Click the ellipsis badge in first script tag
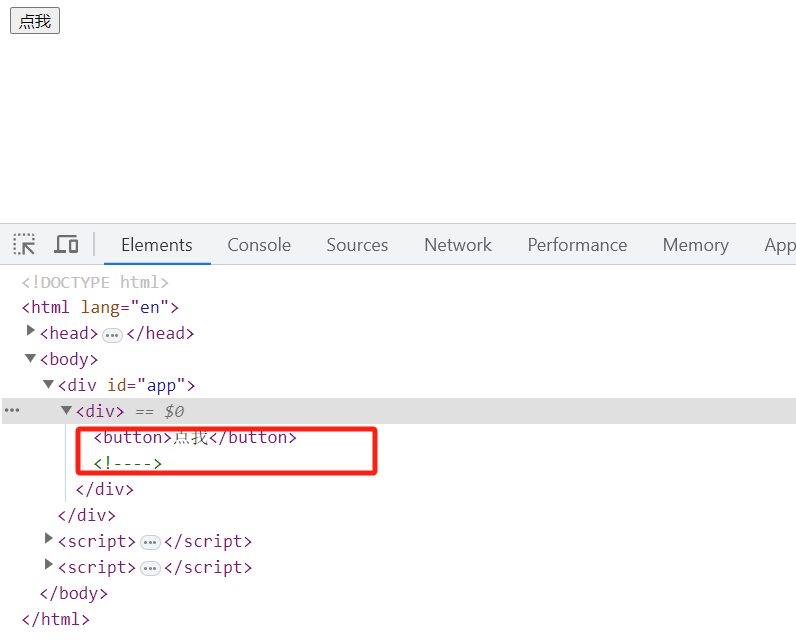This screenshot has height=640, width=796. (150, 542)
